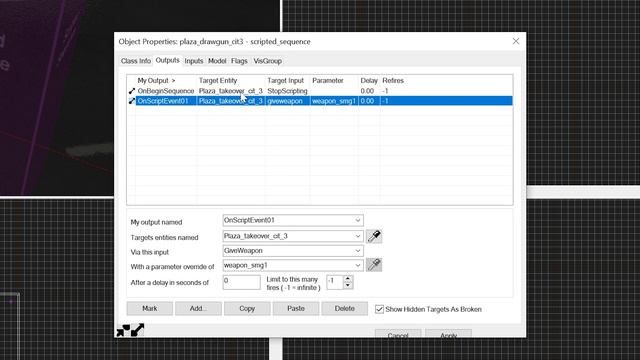Select the OnScriptEvent01 output row
Screen dimensions: 640x360
click(x=320, y=101)
